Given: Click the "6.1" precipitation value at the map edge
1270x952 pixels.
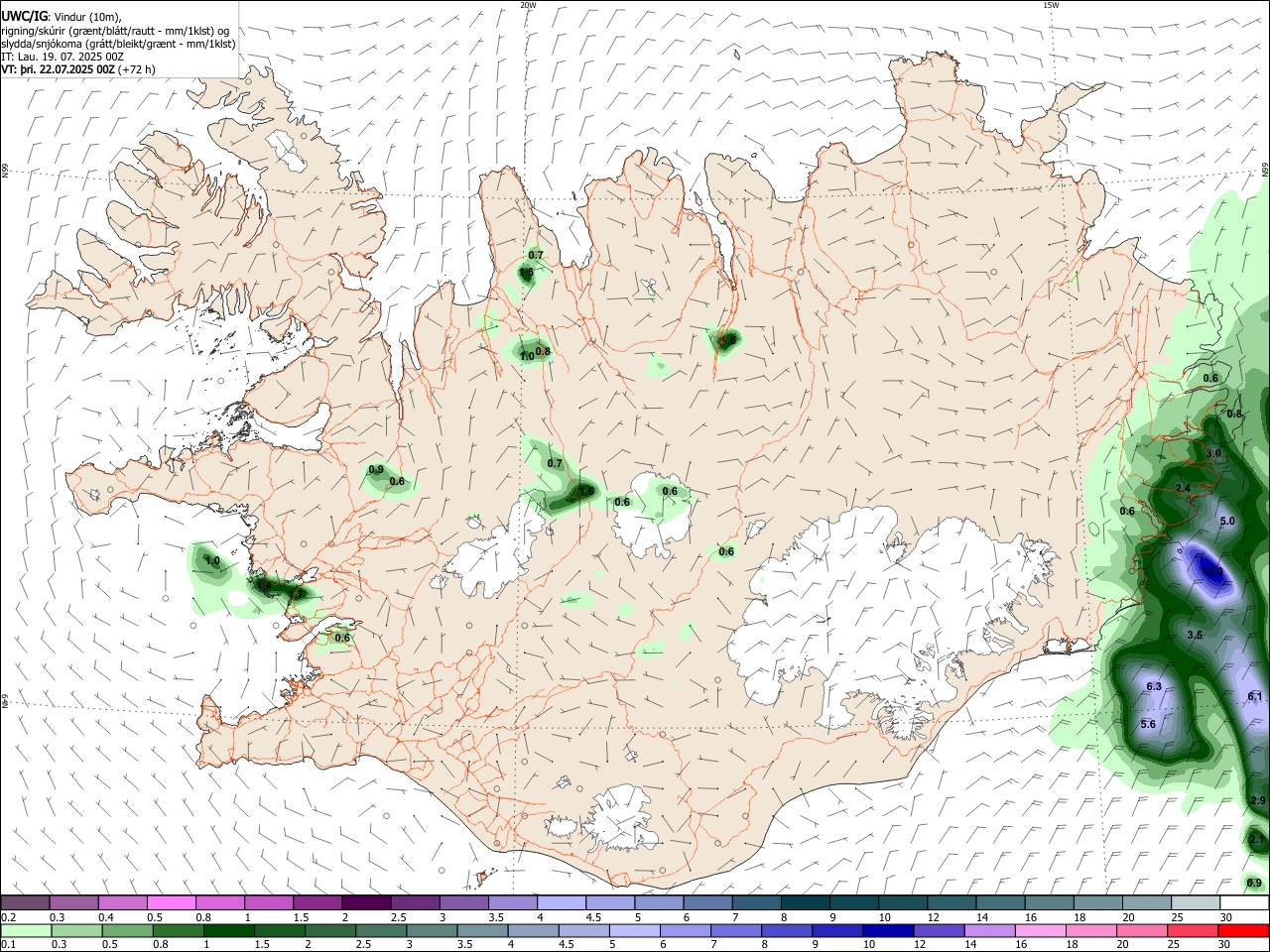Looking at the screenshot, I should [1255, 697].
